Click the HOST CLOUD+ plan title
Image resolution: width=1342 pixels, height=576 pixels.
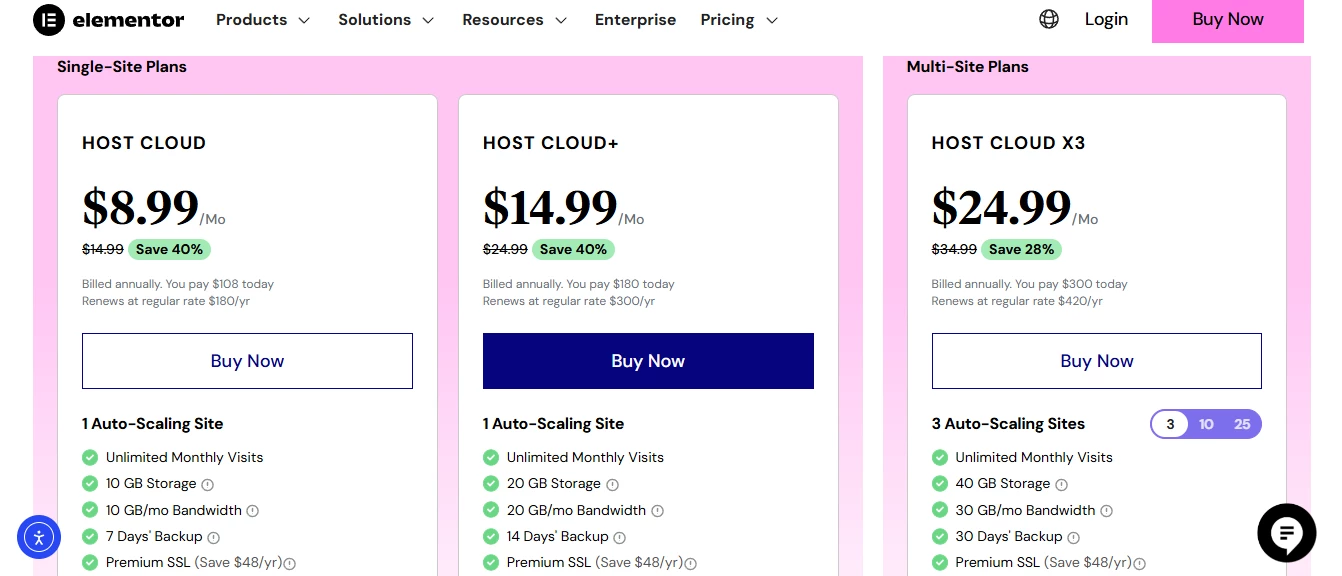pyautogui.click(x=551, y=143)
